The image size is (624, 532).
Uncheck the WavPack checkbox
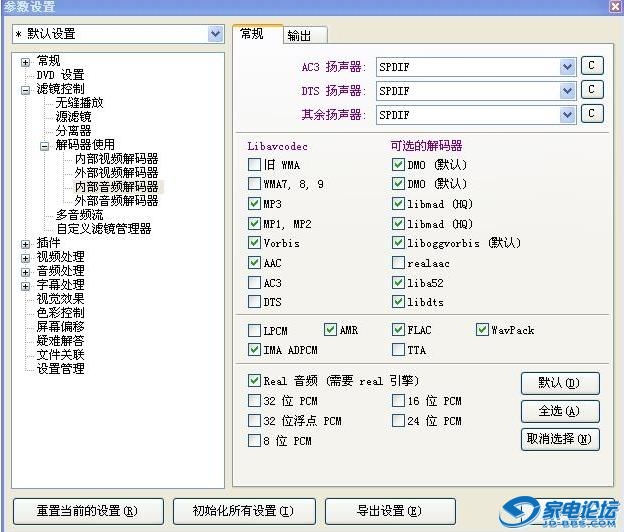pyautogui.click(x=482, y=329)
